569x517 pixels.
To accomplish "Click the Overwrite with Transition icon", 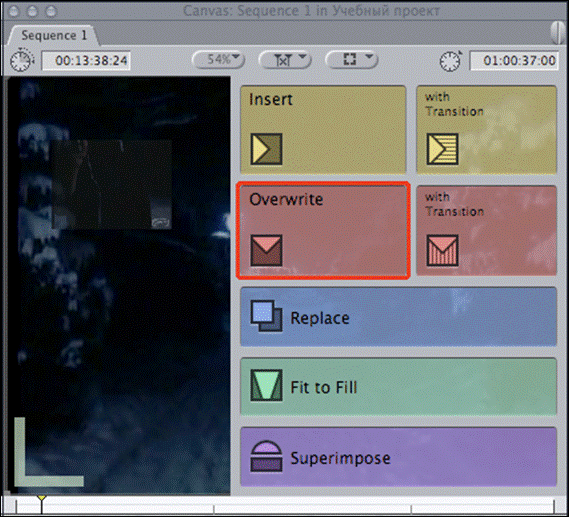I will 442,250.
